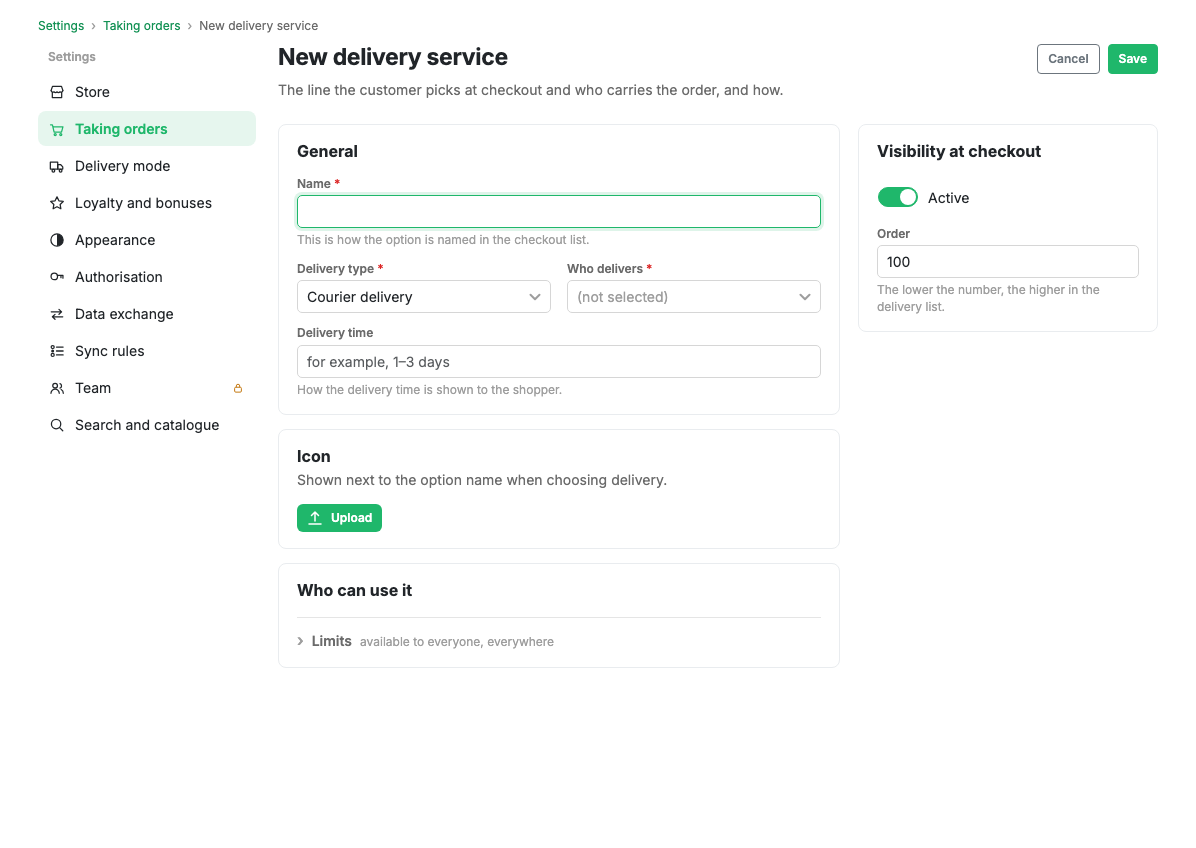Click the magnifier icon beside Search and catalogue
Viewport: 1196px width, 848px height.
tap(57, 426)
